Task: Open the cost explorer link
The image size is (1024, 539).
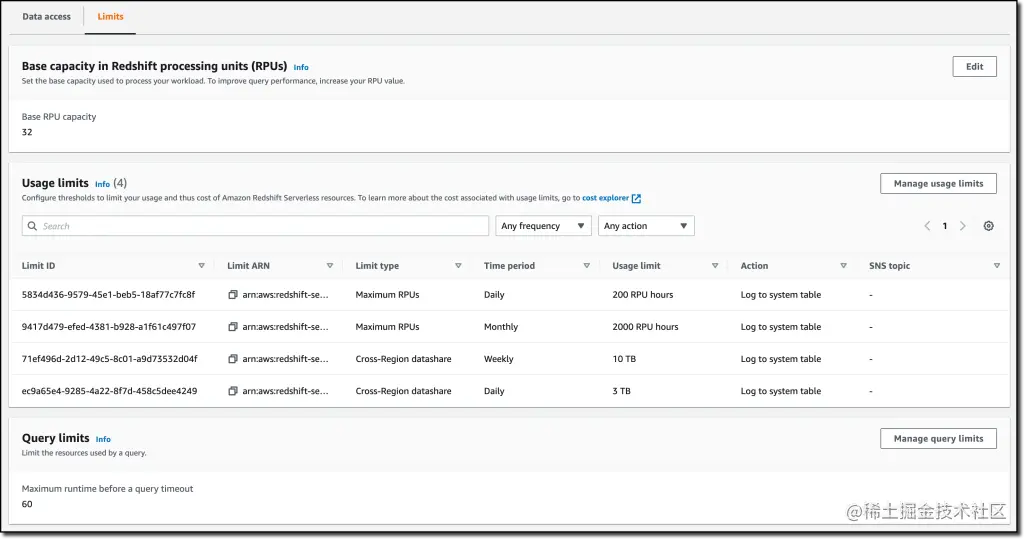Action: (x=605, y=198)
